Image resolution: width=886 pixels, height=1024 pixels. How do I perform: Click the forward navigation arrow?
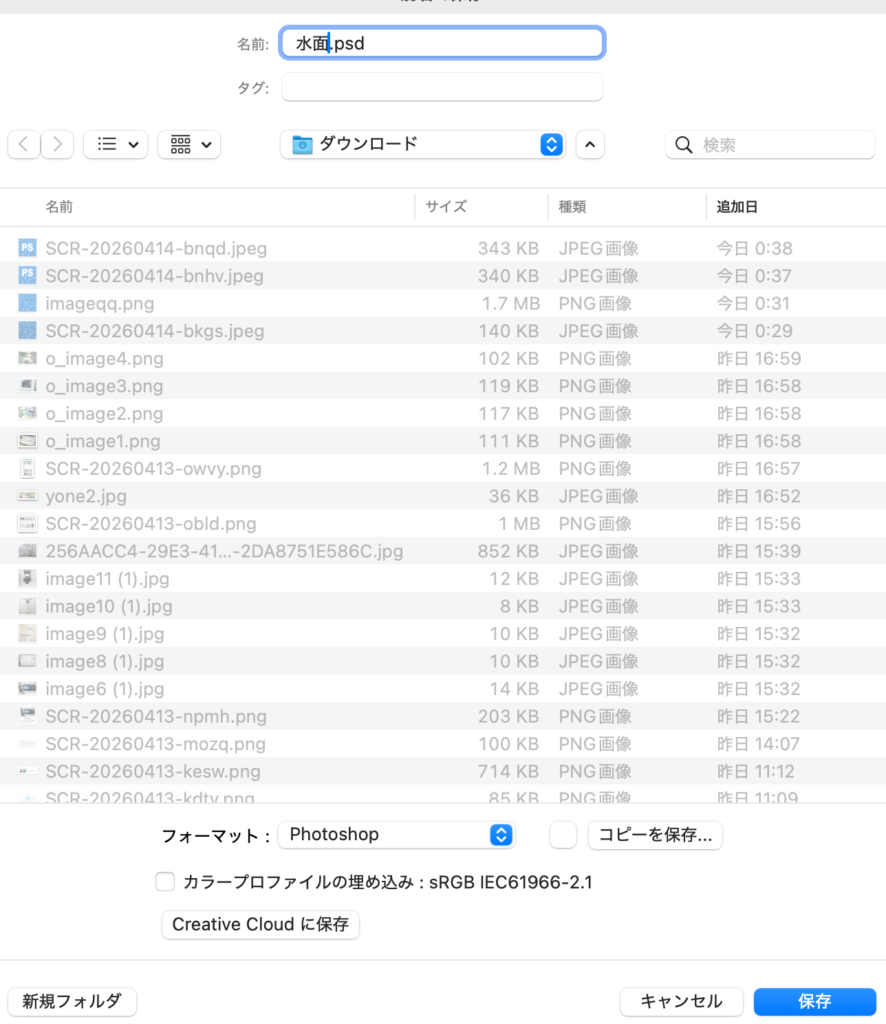(x=57, y=145)
